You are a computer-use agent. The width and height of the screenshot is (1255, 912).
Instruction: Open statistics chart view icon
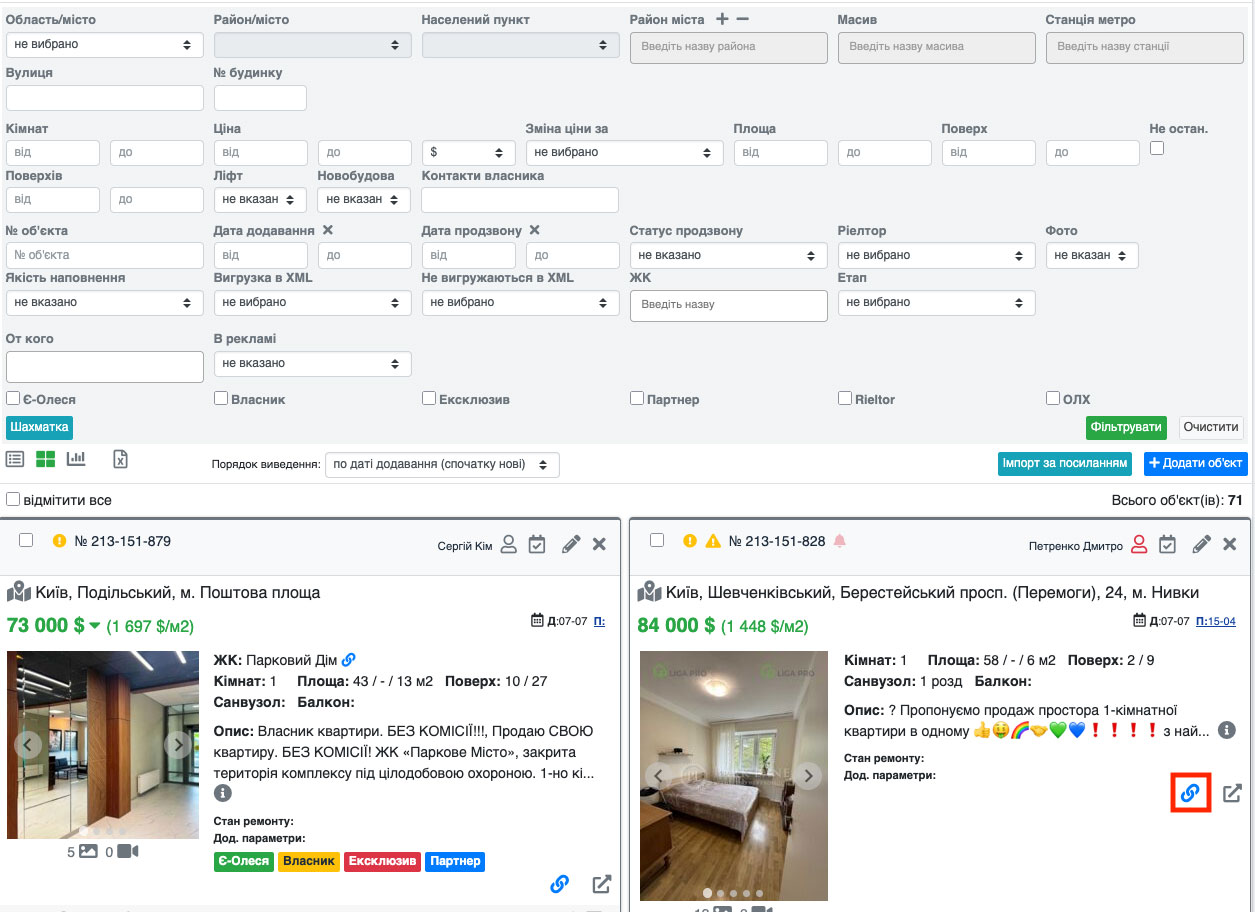click(x=77, y=459)
